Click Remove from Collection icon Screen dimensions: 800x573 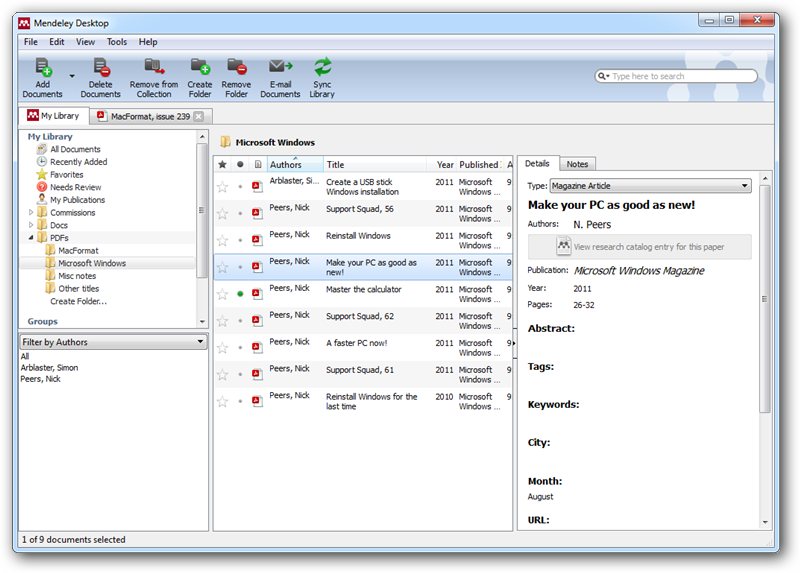[x=154, y=67]
